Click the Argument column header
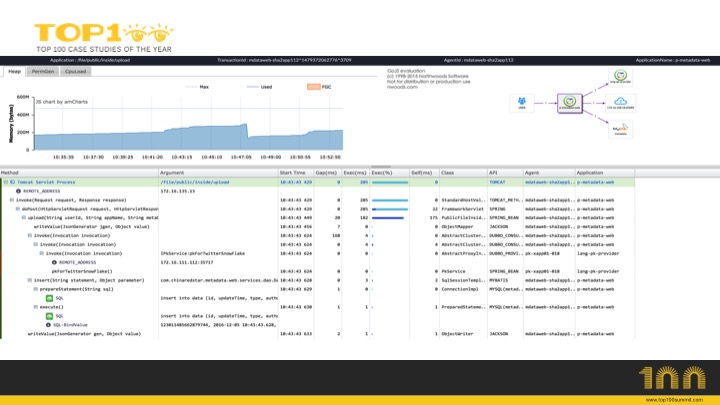 click(218, 173)
